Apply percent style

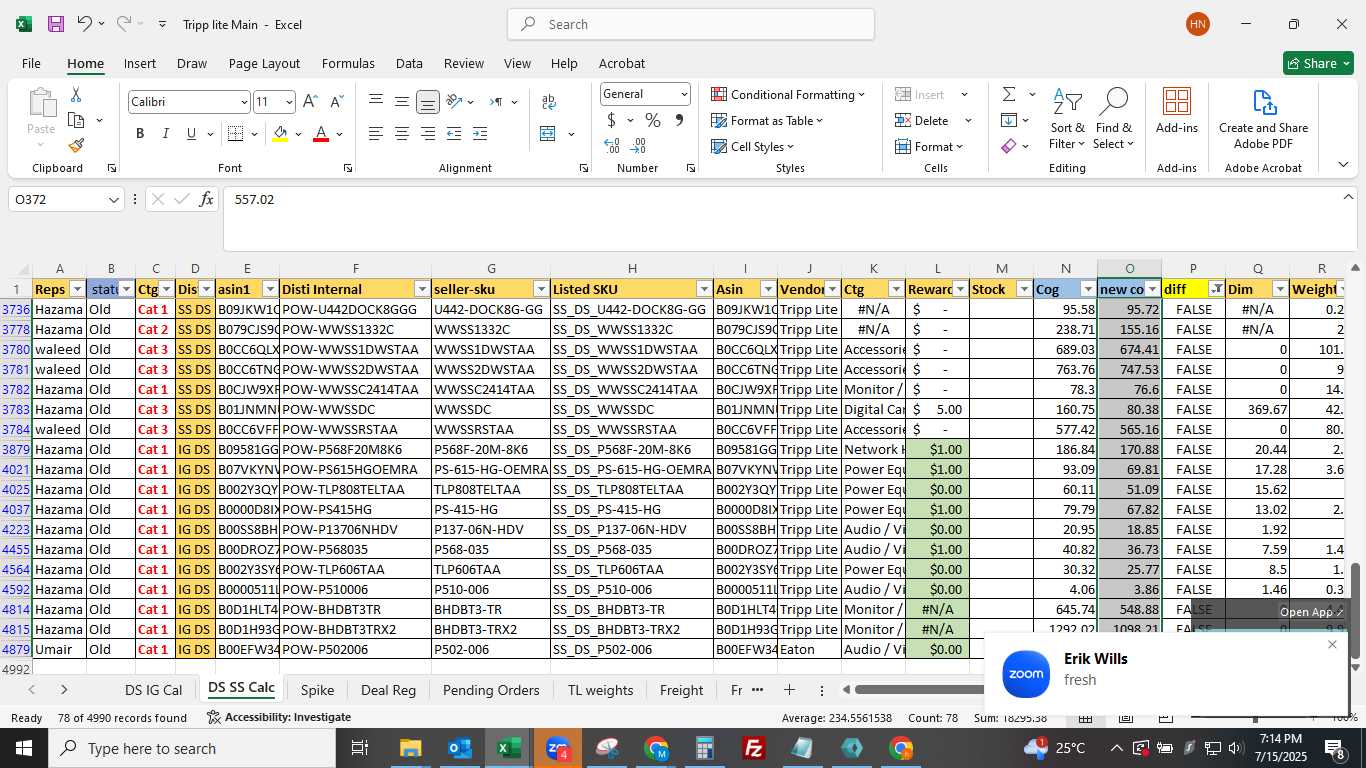coord(653,120)
